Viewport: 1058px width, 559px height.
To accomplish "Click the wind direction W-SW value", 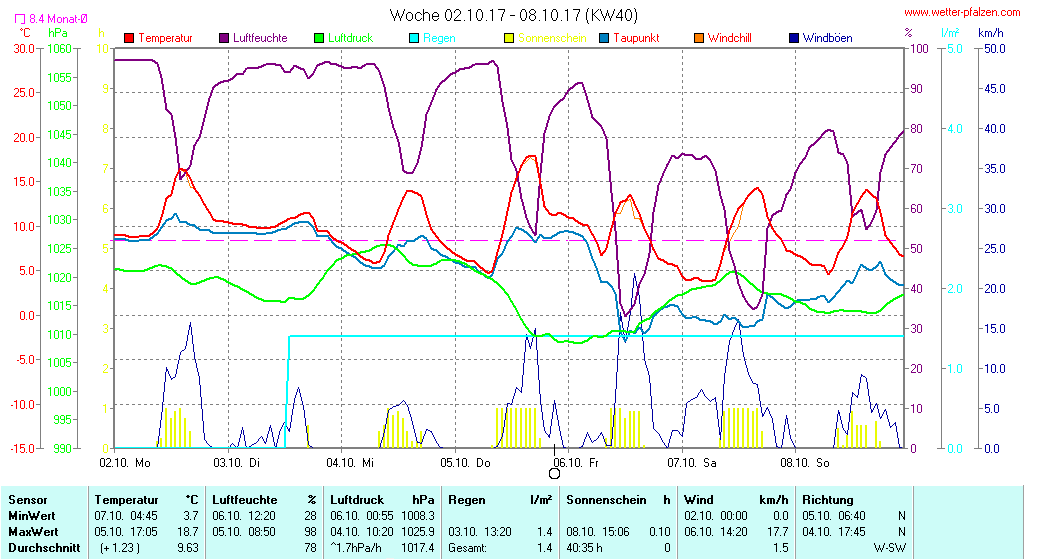I will coord(890,548).
